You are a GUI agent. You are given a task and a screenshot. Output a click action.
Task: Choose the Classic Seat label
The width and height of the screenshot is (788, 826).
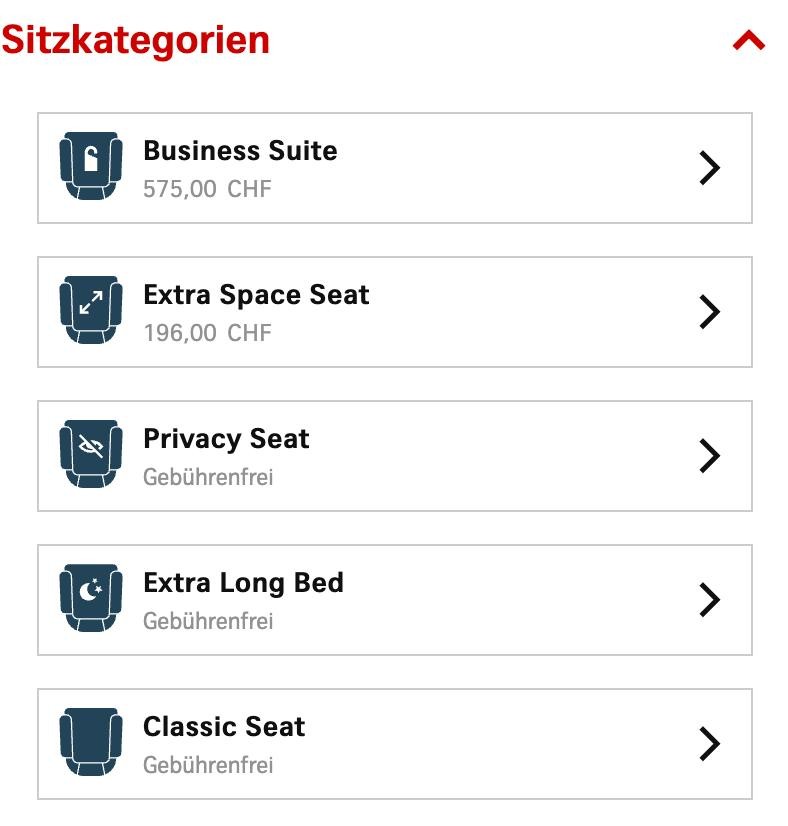[224, 727]
